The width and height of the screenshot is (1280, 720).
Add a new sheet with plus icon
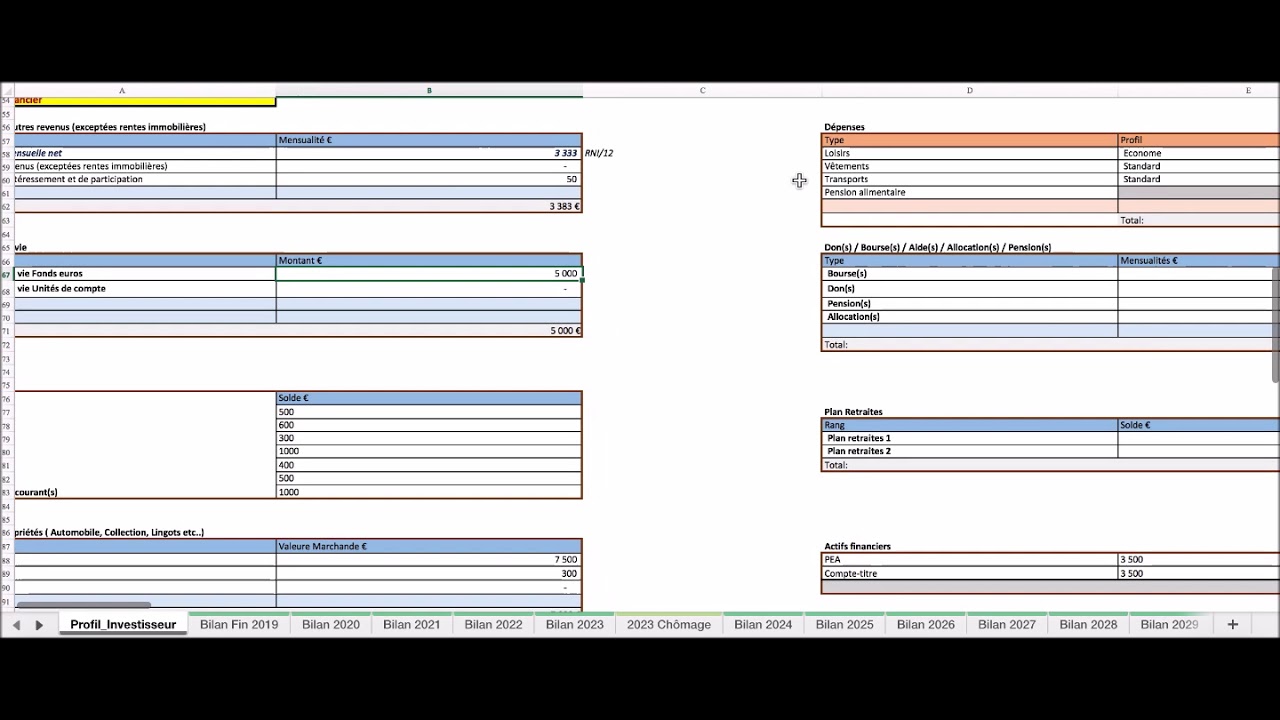pyautogui.click(x=1232, y=624)
